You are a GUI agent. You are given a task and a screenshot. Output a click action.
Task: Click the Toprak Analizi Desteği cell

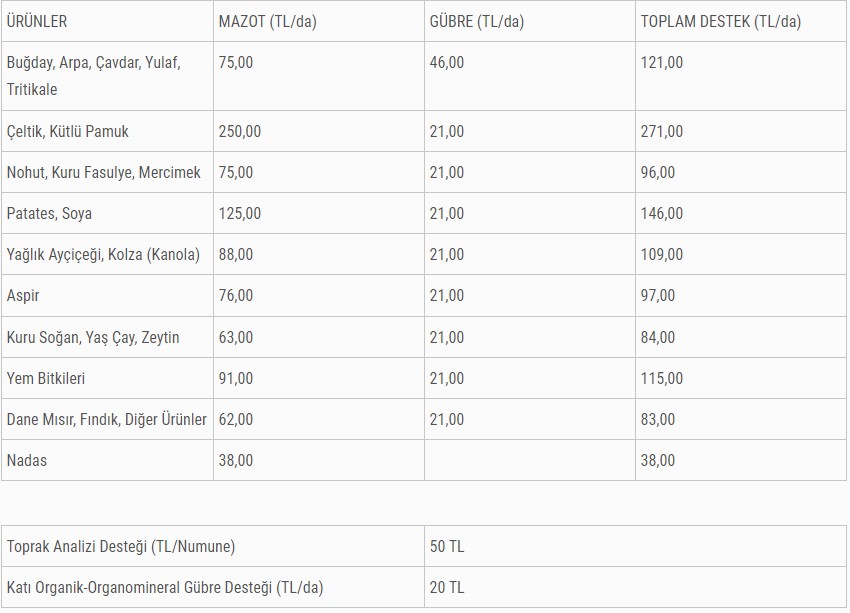pyautogui.click(x=121, y=546)
